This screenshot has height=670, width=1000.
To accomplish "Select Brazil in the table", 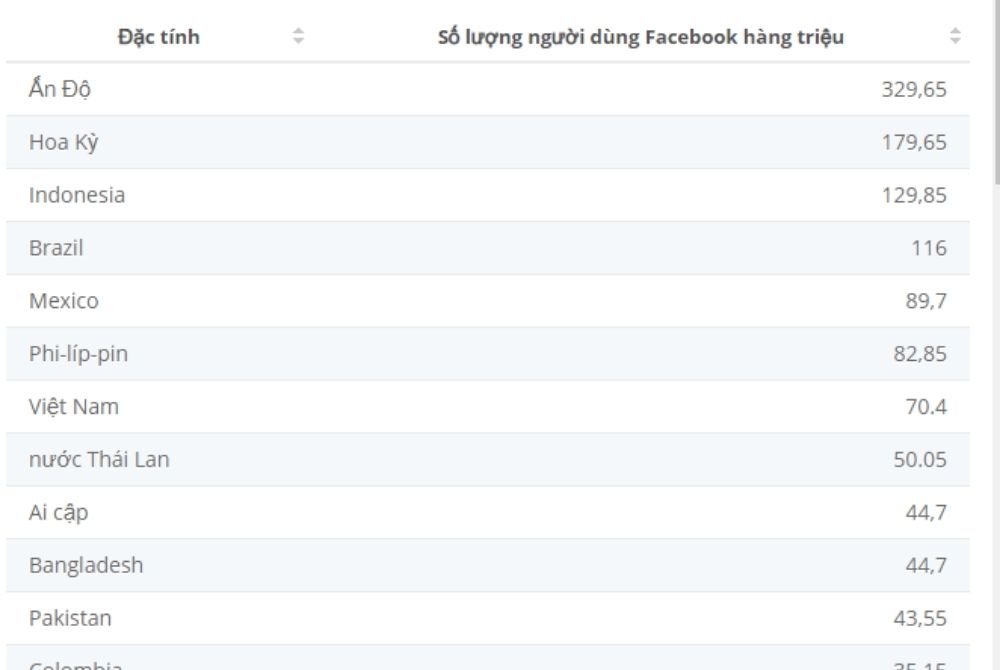I will [x=56, y=248].
